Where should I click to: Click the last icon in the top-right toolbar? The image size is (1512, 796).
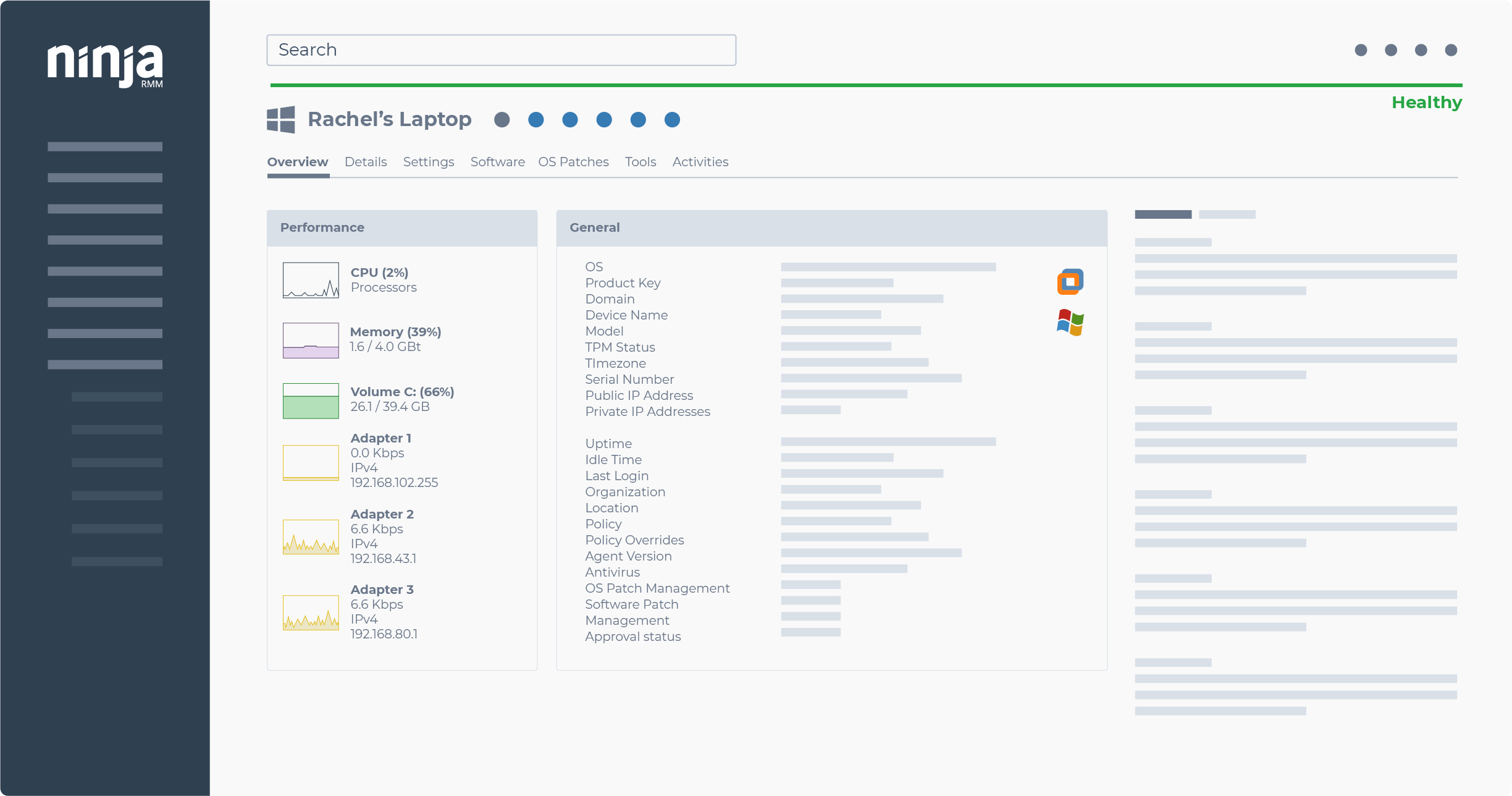[x=1451, y=51]
